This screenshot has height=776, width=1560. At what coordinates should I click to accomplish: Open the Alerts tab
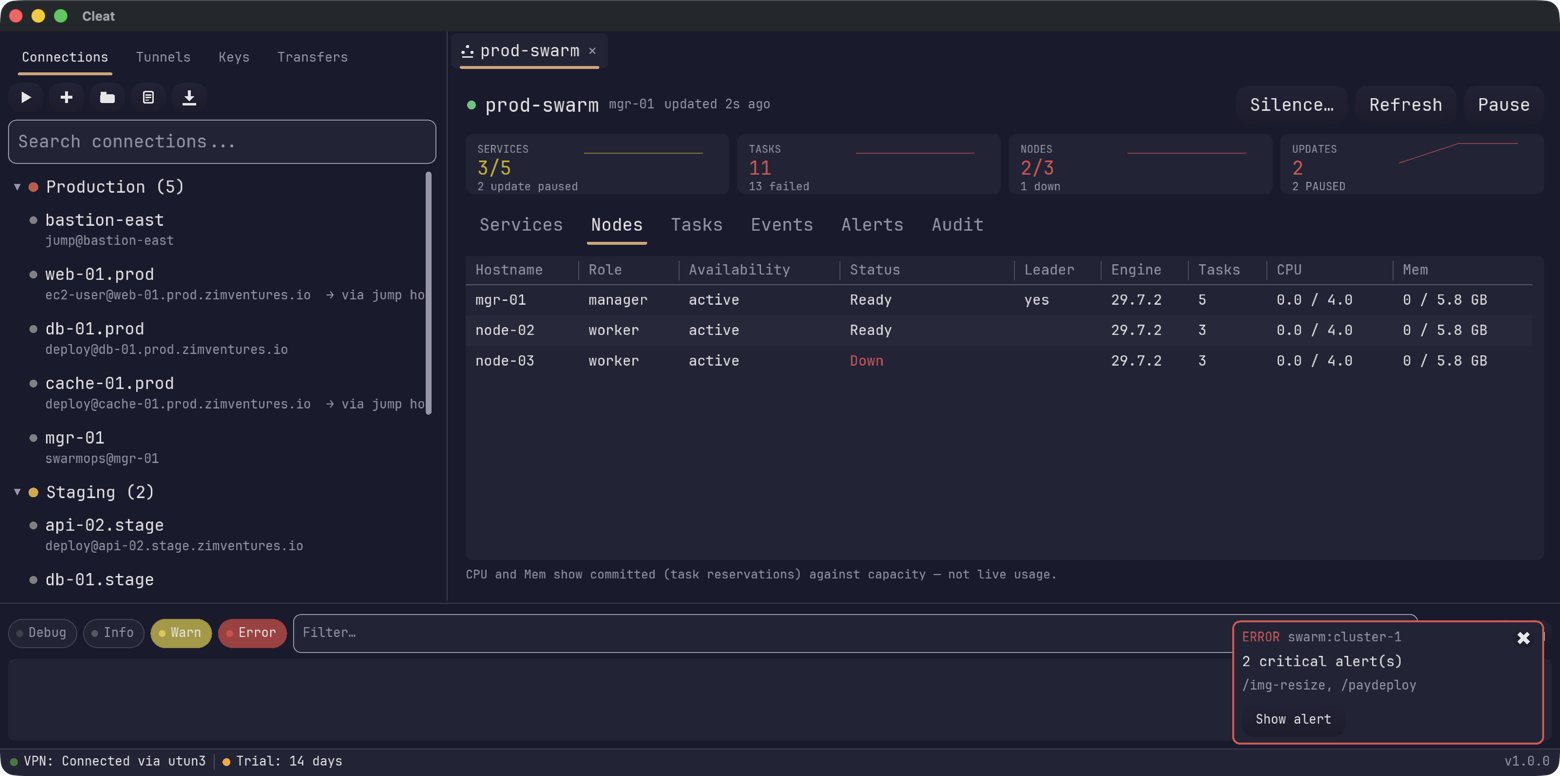tap(872, 225)
